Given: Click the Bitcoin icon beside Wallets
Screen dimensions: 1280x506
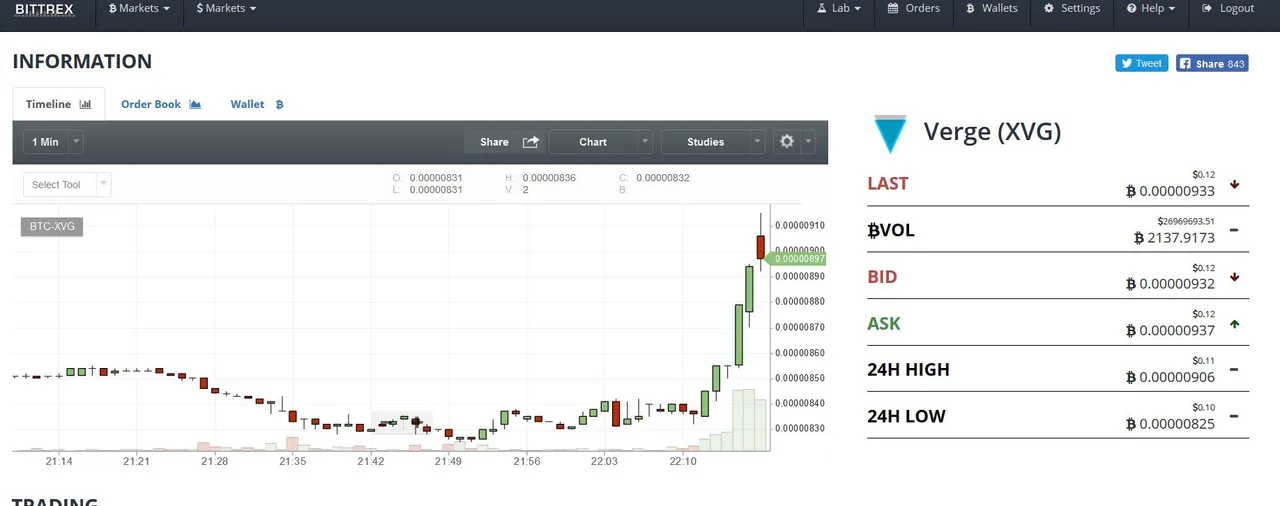Looking at the screenshot, I should pyautogui.click(x=970, y=9).
